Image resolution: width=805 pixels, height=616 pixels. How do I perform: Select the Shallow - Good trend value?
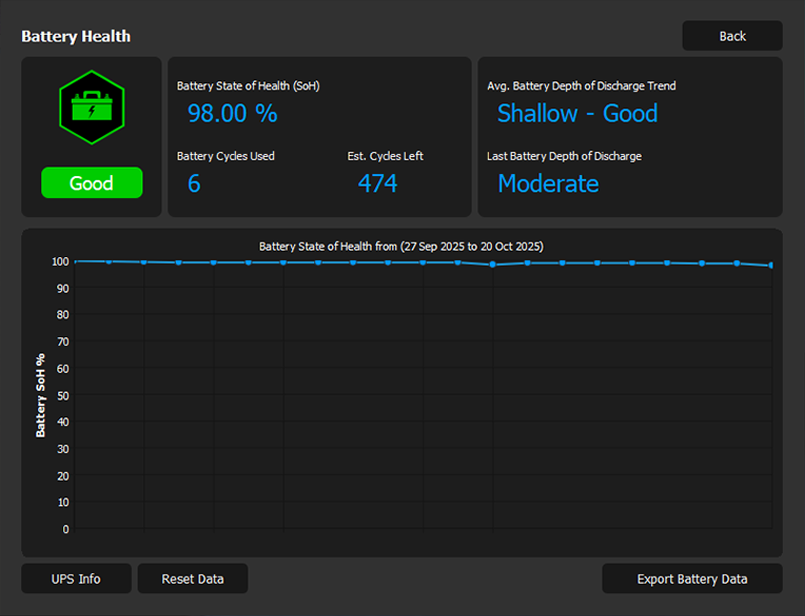(577, 114)
